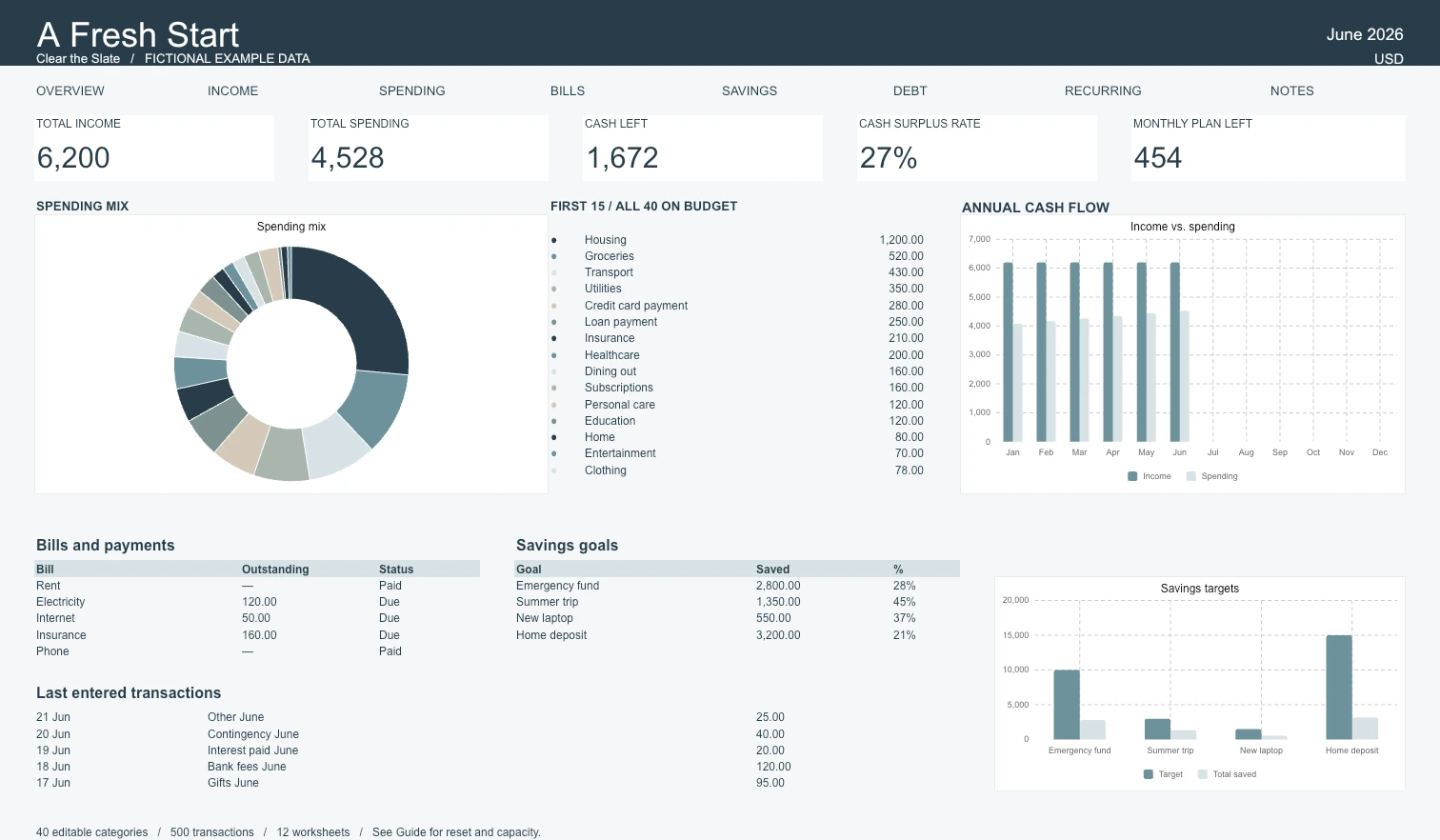
Task: Open the BILLS tab
Action: [568, 91]
